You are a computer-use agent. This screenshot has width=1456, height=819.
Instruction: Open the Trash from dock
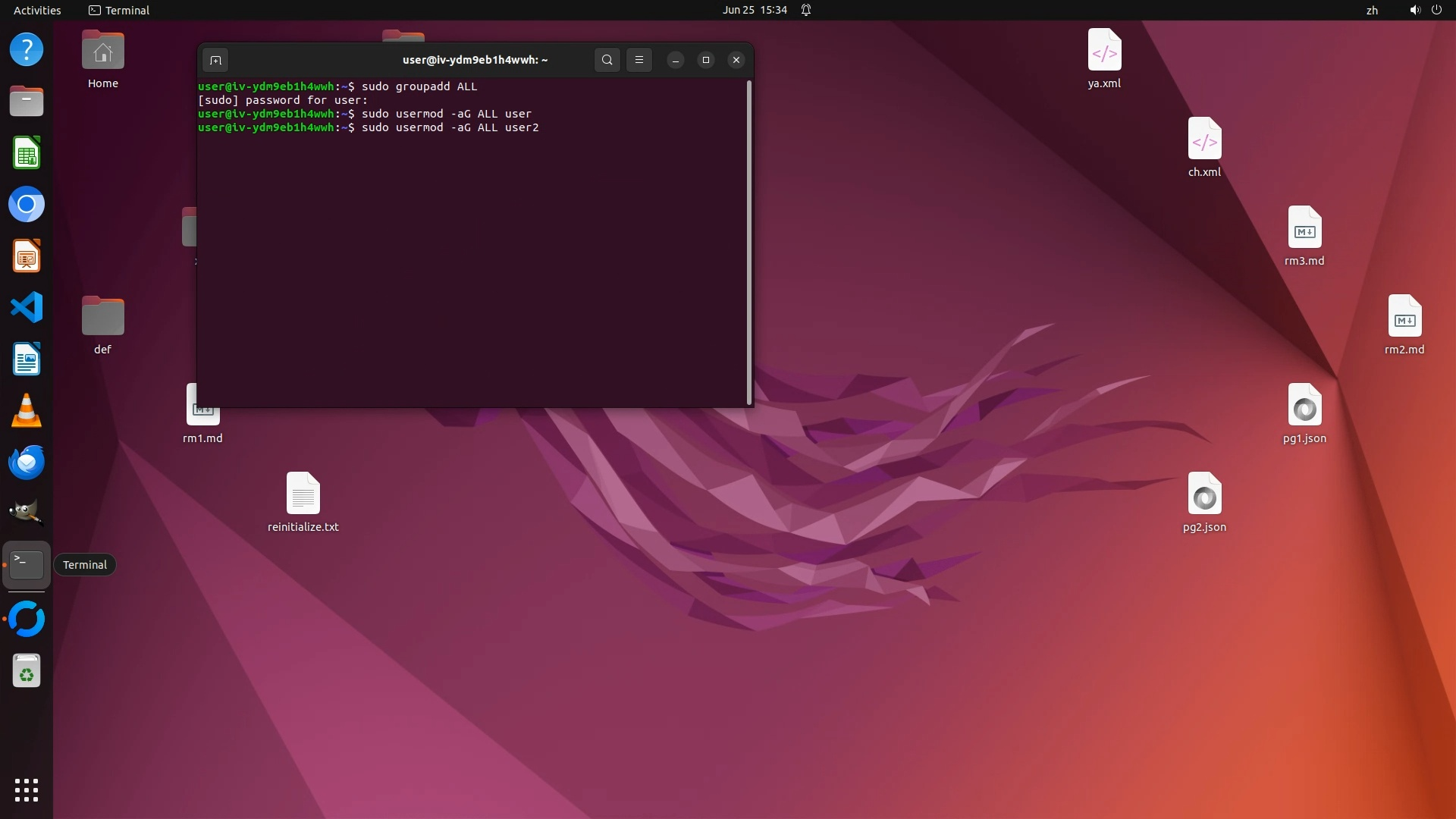[x=27, y=671]
